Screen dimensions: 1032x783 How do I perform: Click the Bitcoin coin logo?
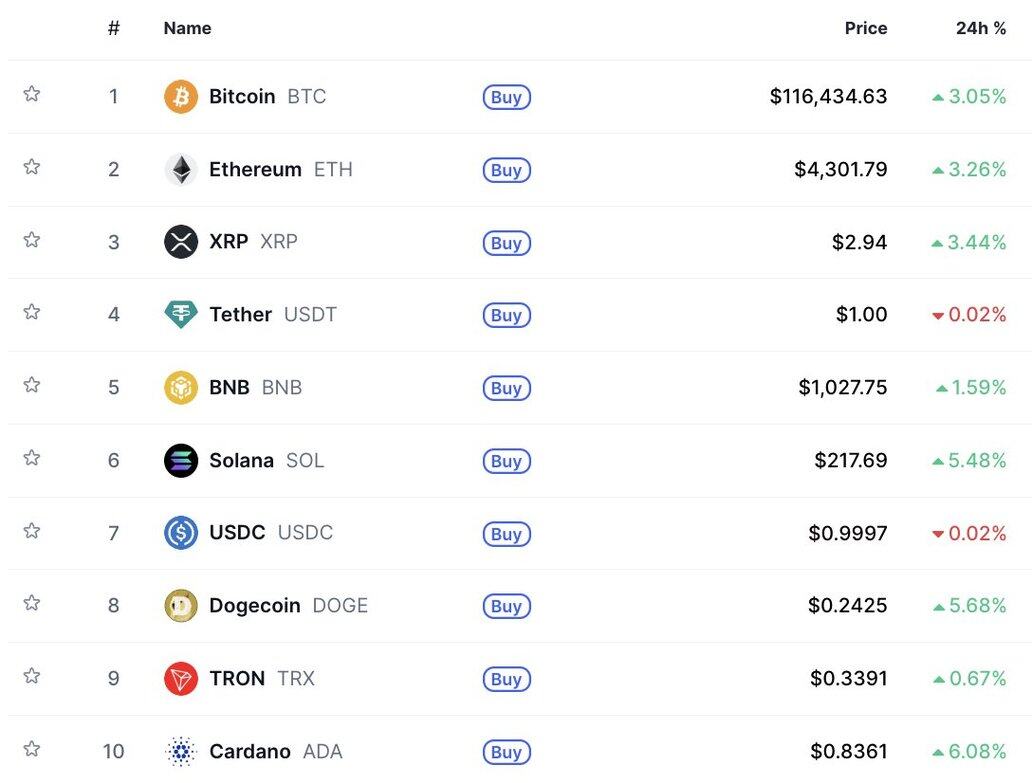click(x=181, y=97)
